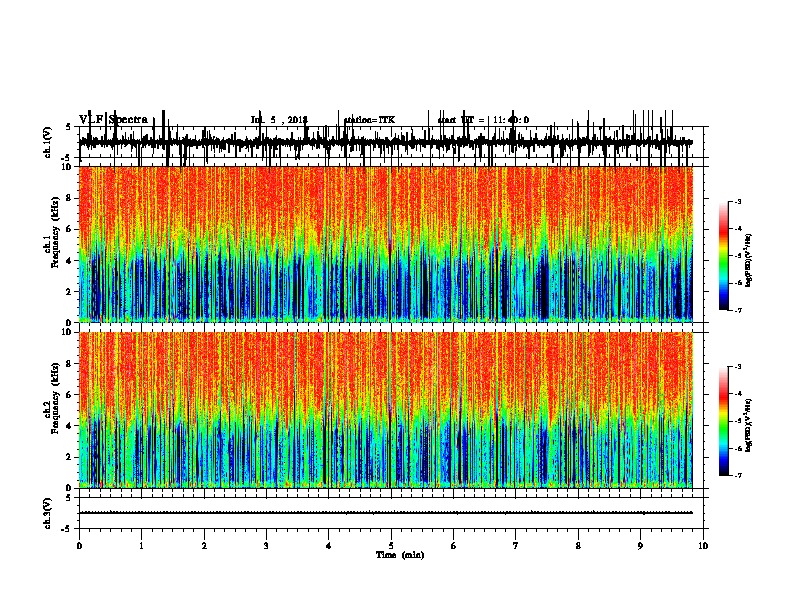Screen dimensions: 792x612
Task: Click the 4 kHz tick on ch.1 frequency axis
Action: point(70,261)
